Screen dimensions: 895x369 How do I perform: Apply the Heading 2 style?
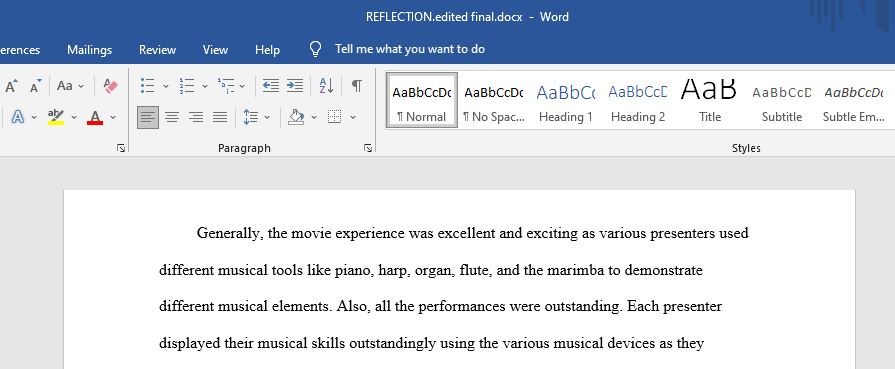click(x=638, y=99)
